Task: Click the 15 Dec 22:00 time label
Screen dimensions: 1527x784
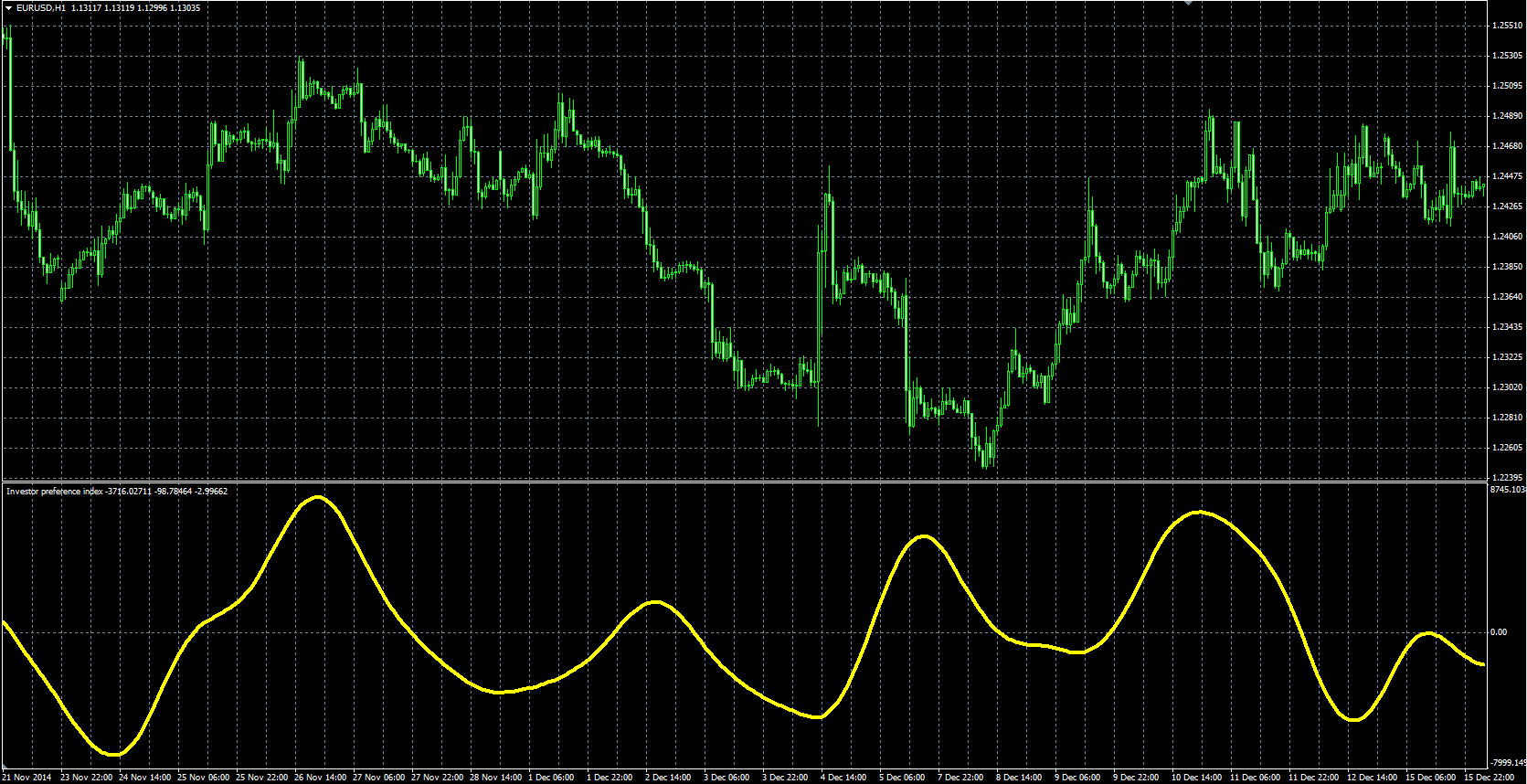Action: click(1490, 778)
